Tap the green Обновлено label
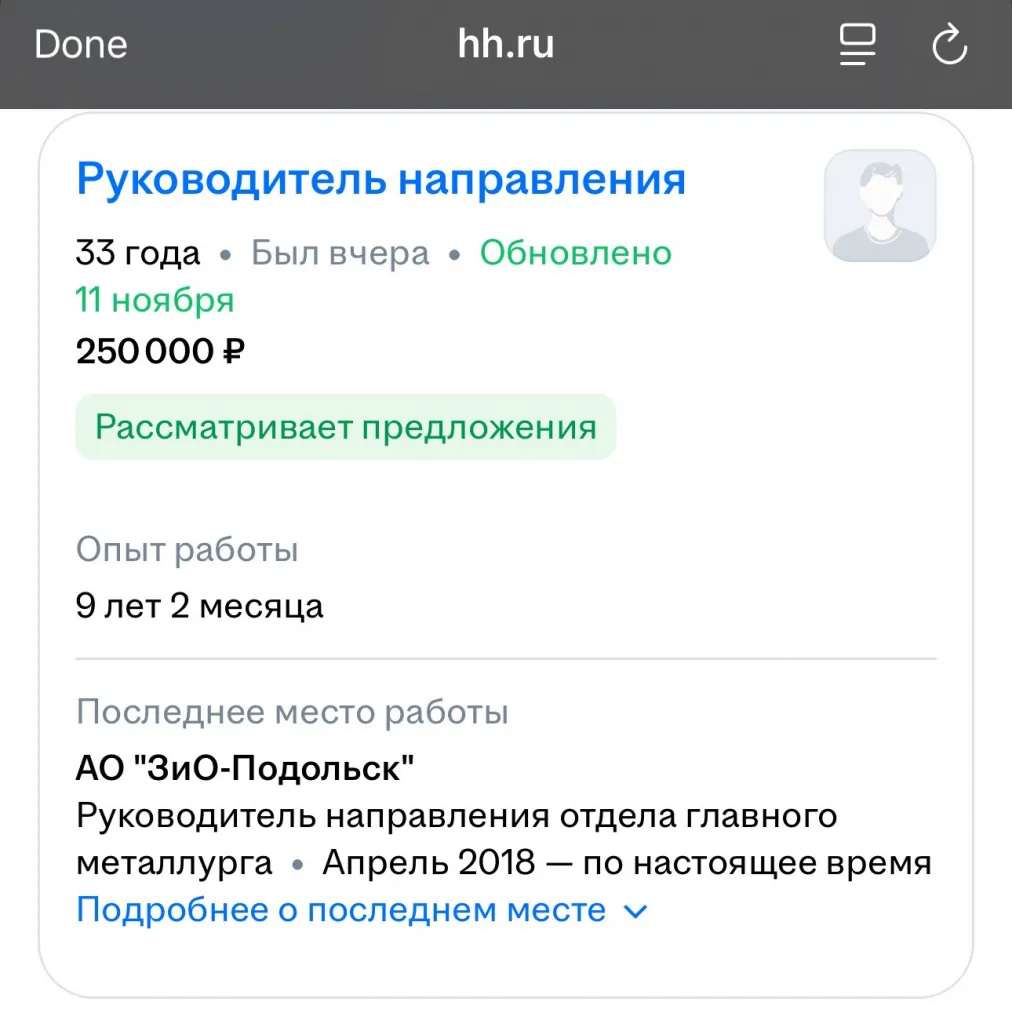1012x1024 pixels. point(575,253)
